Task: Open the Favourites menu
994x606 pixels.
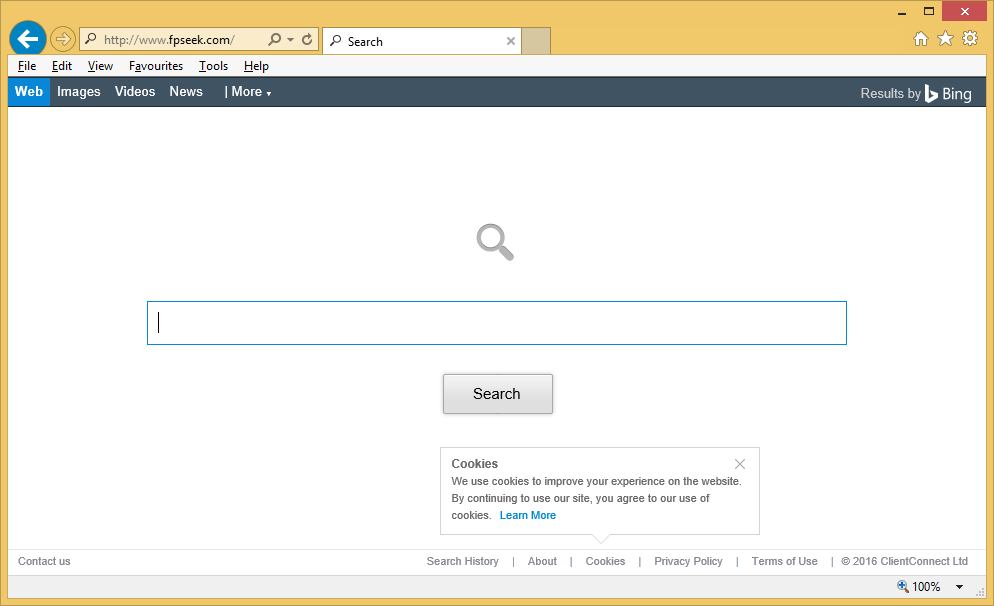Action: point(156,66)
